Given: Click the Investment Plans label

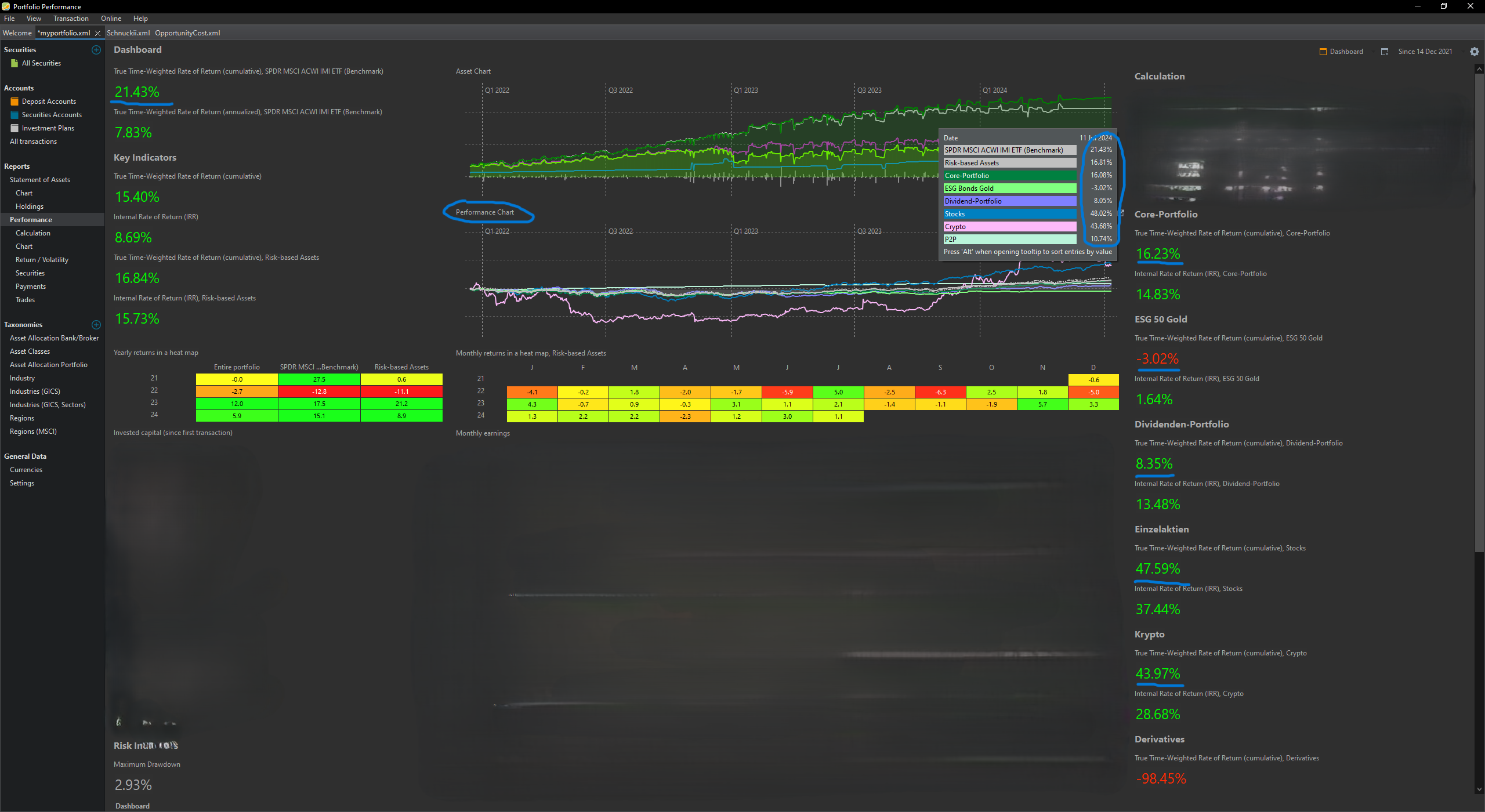Looking at the screenshot, I should click(x=48, y=128).
